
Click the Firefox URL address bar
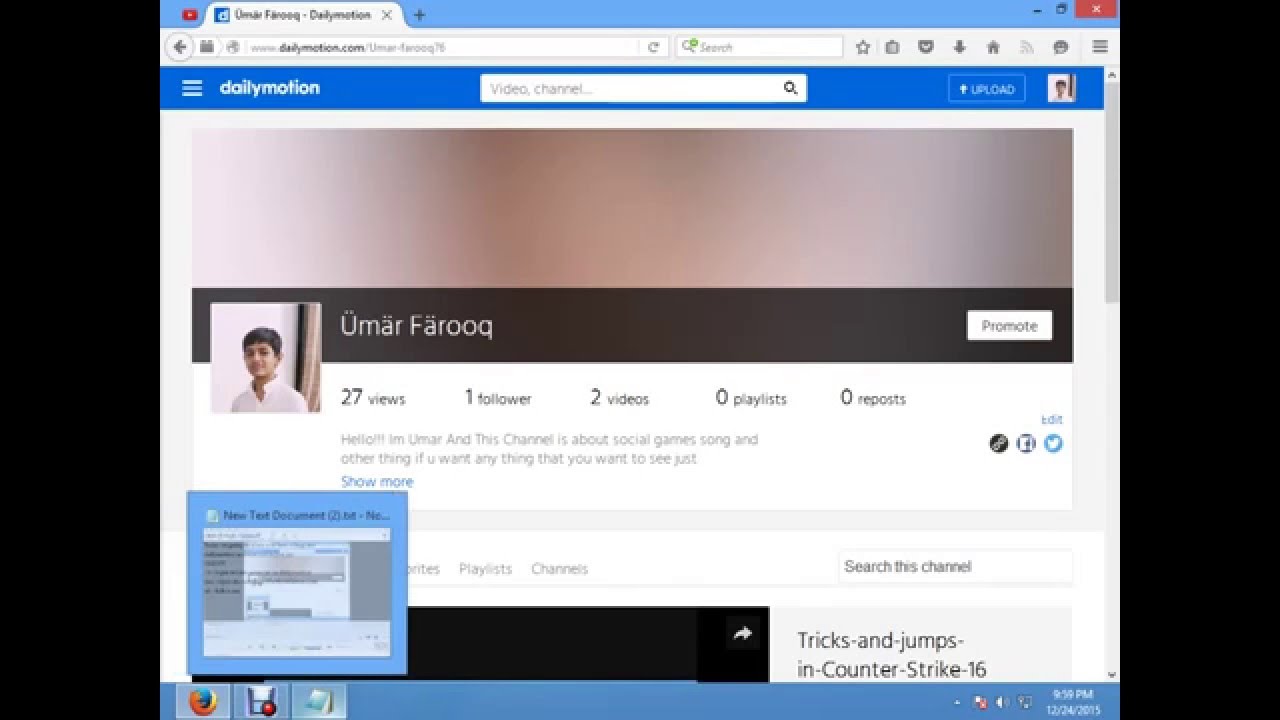point(440,47)
